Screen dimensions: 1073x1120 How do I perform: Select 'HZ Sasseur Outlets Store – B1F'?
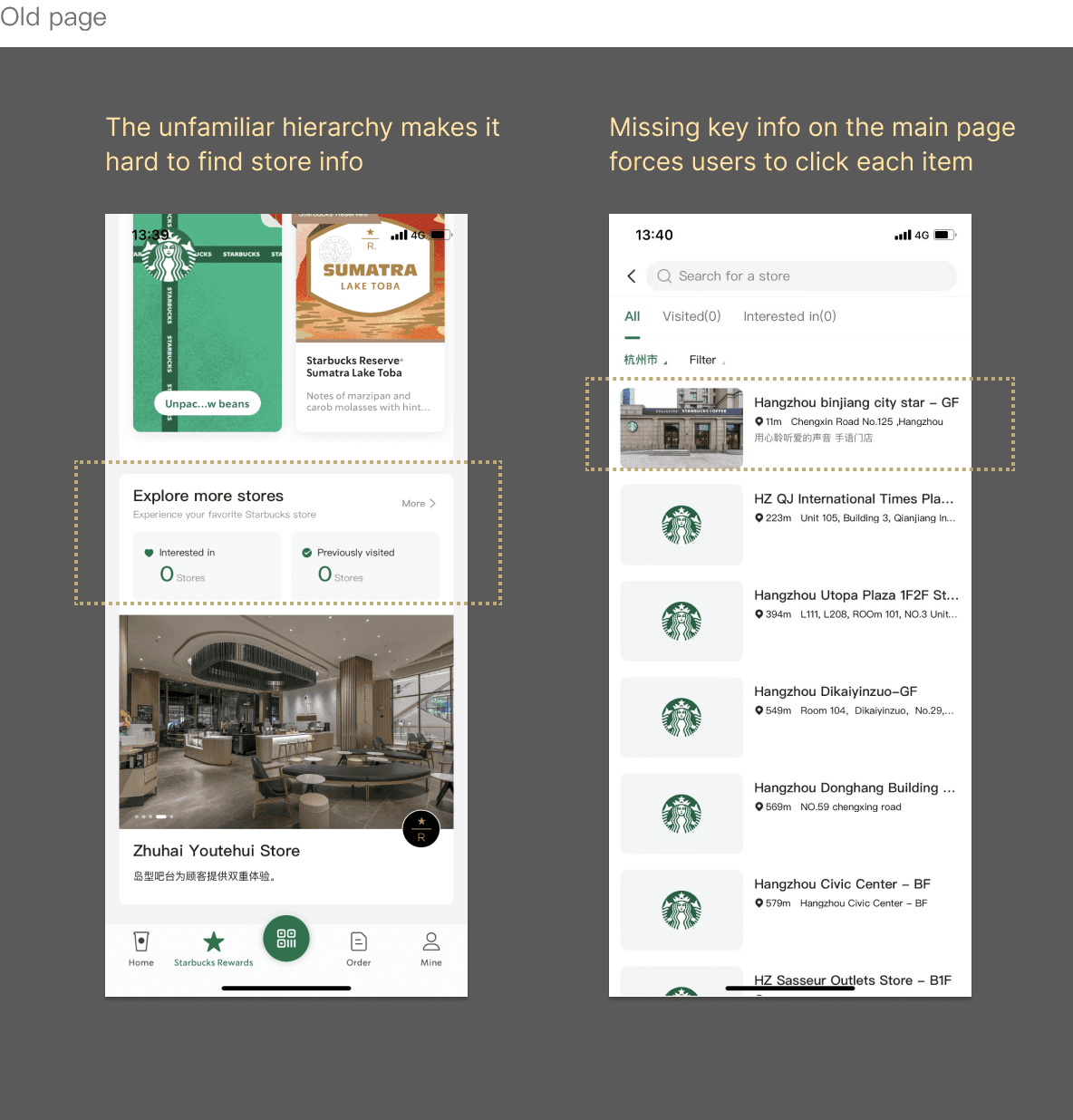[853, 980]
